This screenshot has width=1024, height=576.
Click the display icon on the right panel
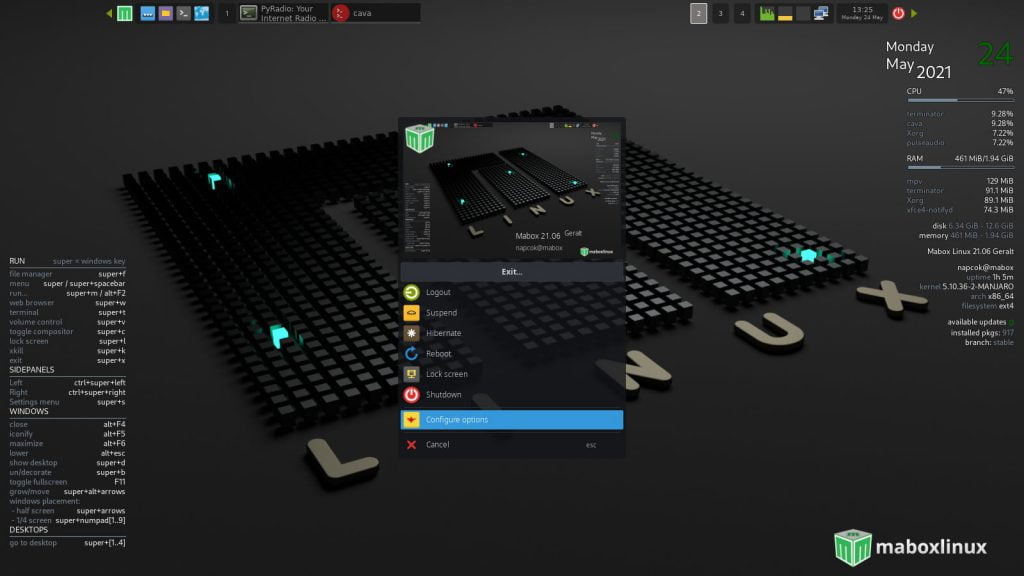click(x=822, y=13)
